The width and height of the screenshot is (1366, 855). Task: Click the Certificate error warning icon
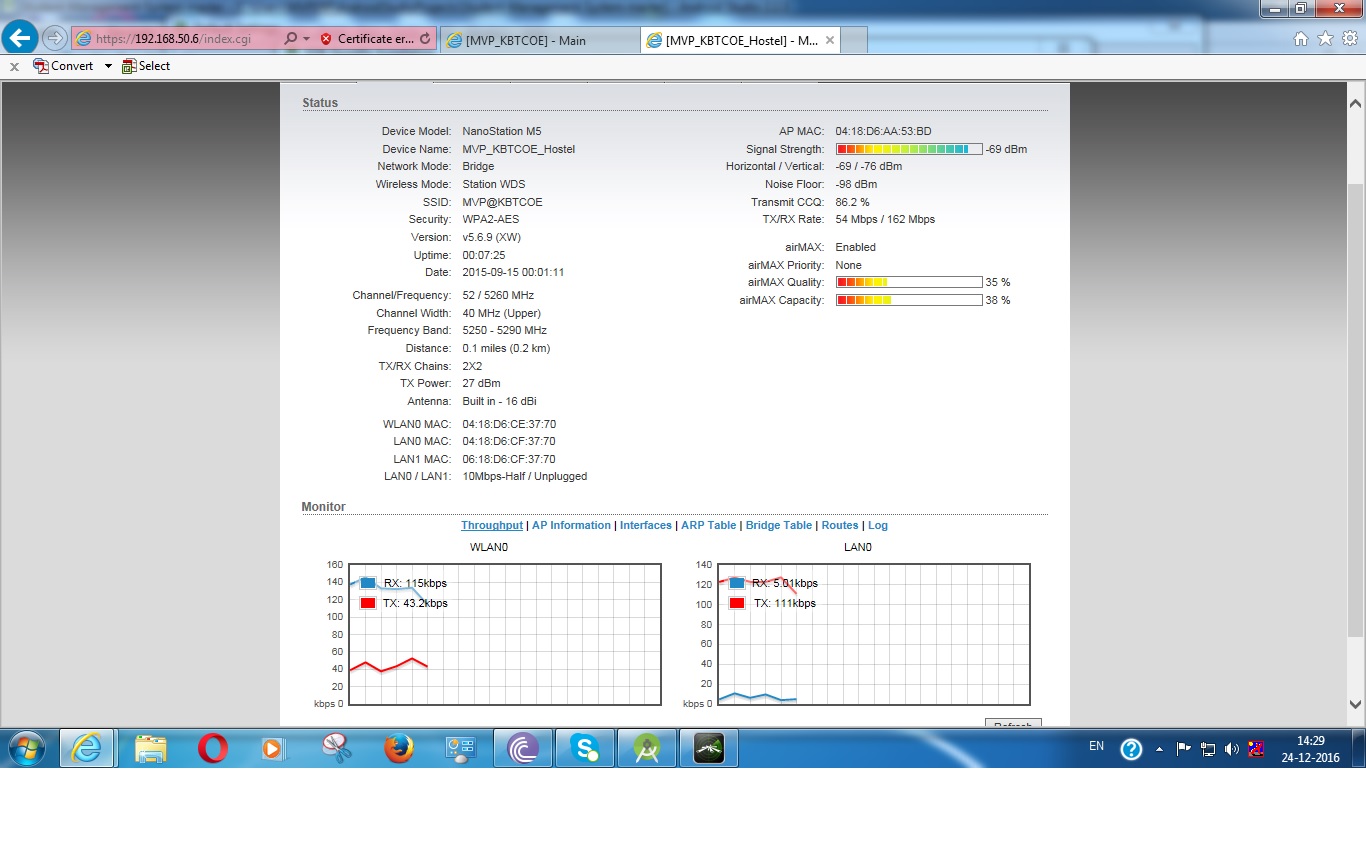[x=326, y=39]
